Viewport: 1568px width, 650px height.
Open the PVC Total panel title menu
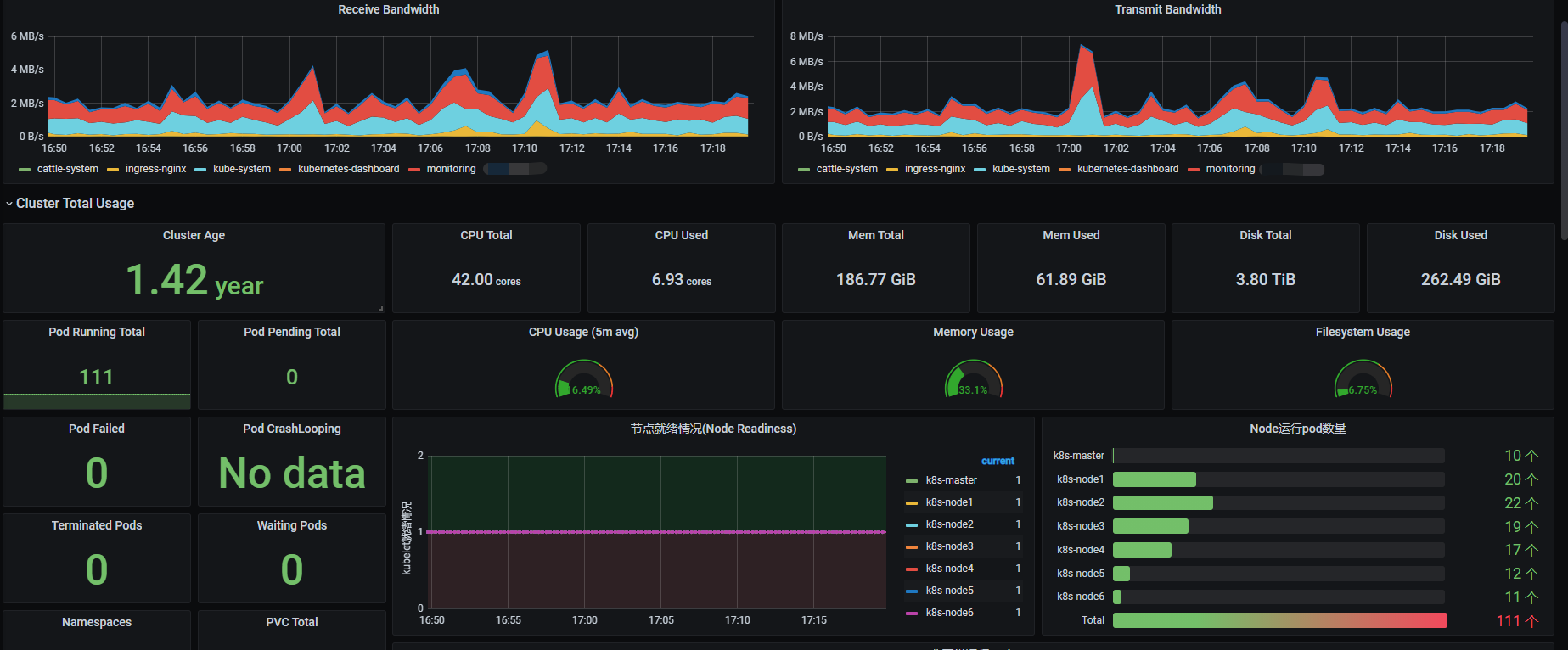click(292, 622)
